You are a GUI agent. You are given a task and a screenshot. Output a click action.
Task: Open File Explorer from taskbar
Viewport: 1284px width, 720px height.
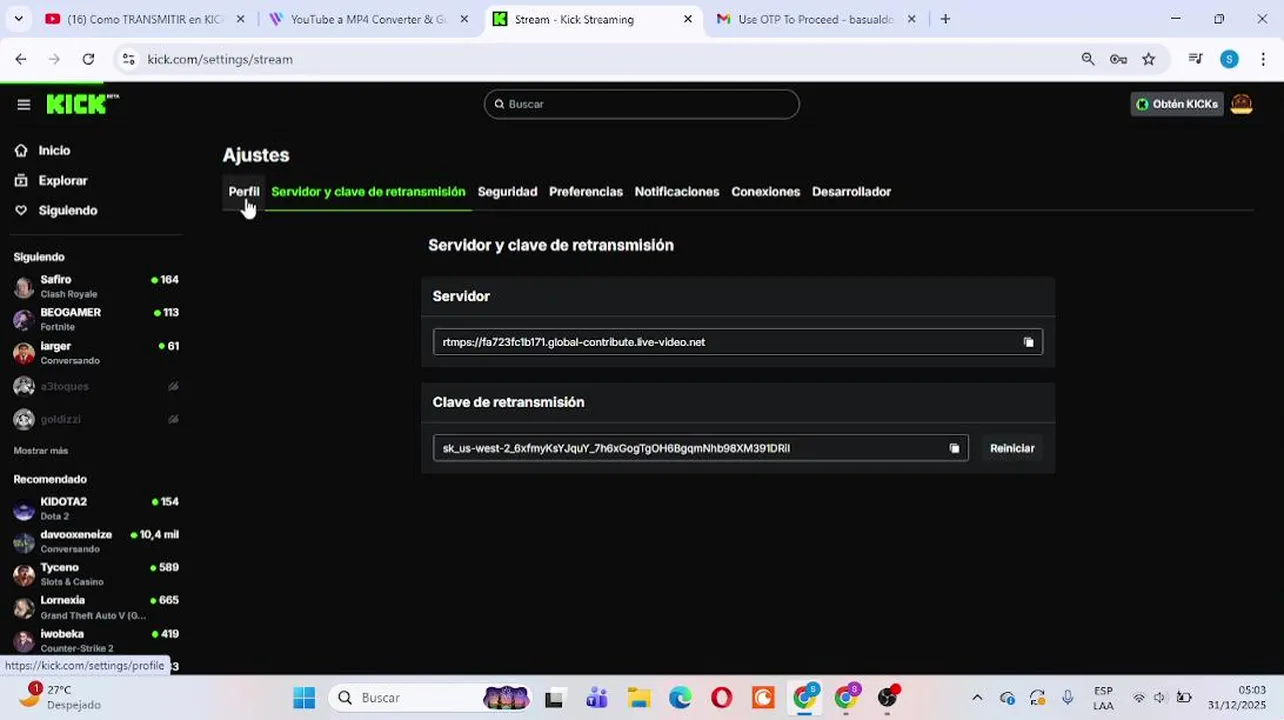click(x=638, y=697)
